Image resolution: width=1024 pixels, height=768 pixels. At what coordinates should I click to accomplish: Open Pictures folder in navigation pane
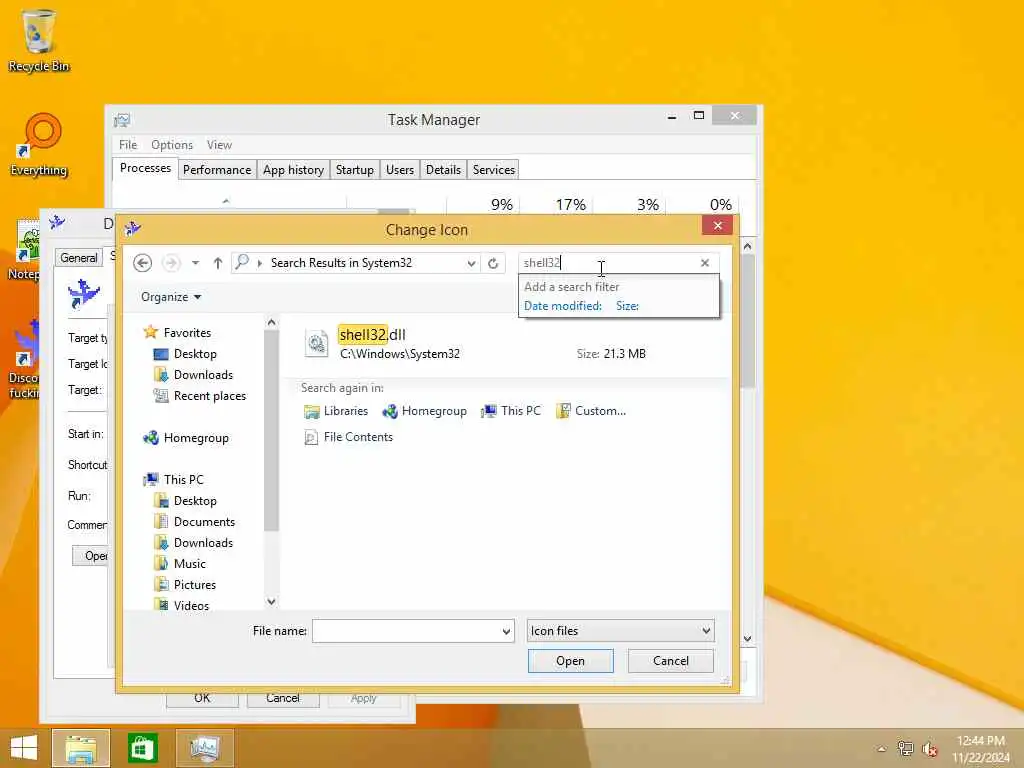(x=185, y=584)
